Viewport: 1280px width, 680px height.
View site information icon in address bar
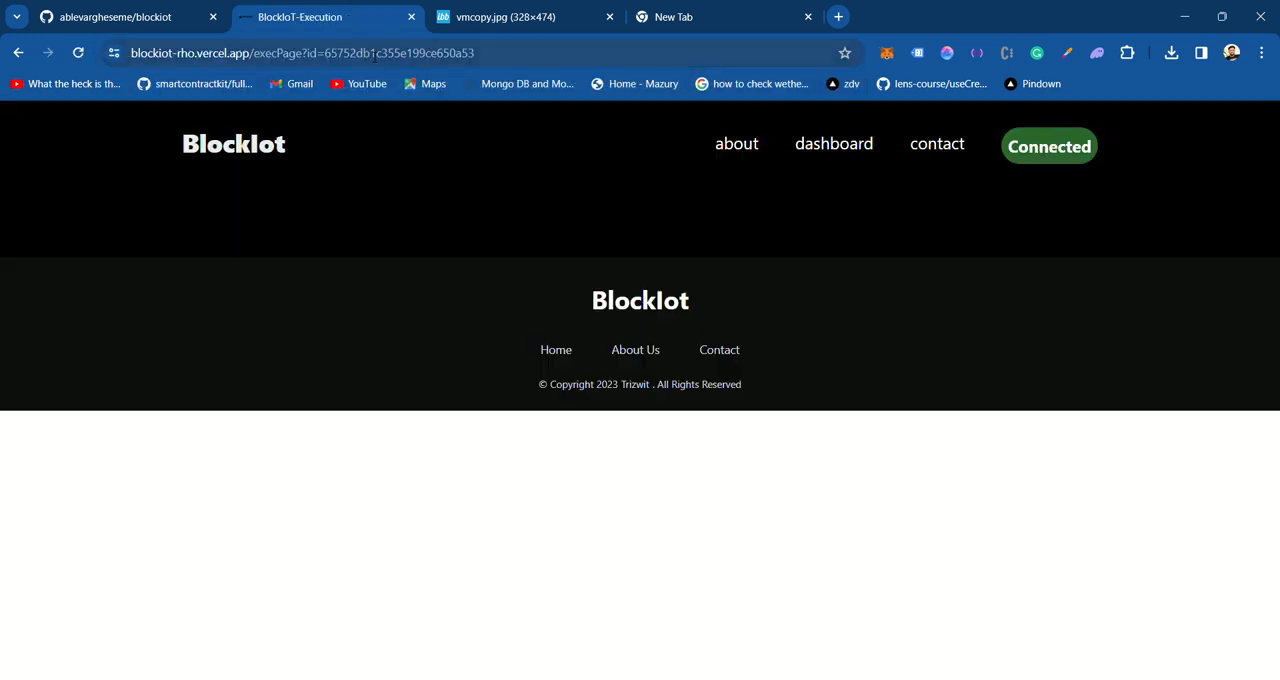tap(114, 53)
